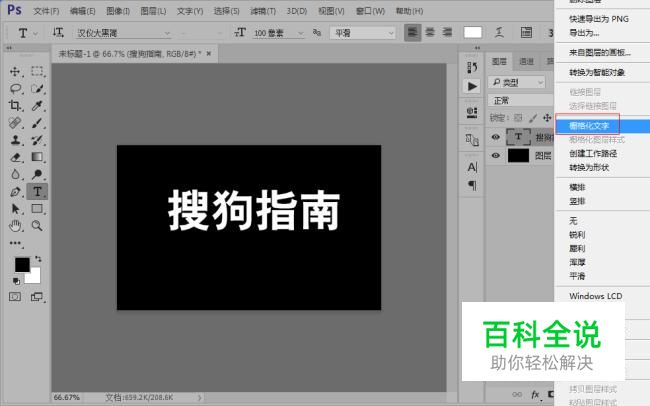Open the Edit Toolbar three-dots button

tap(15, 243)
